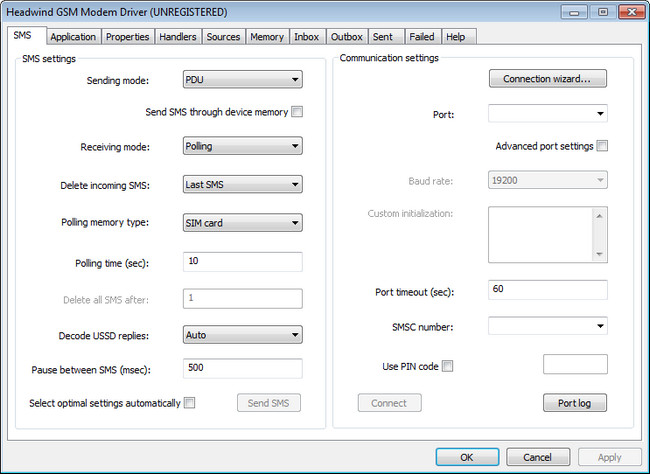View the Inbox tab
Viewport: 650px width, 474px height.
307,36
